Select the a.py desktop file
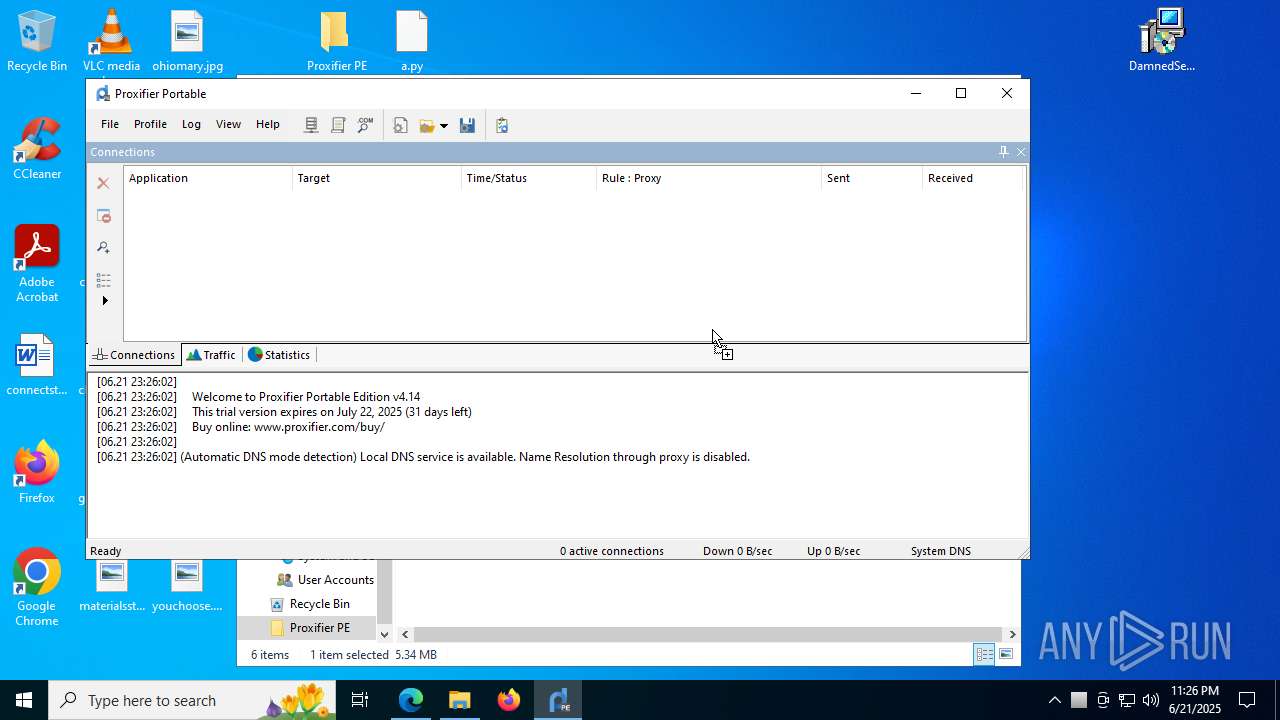Screen dimensions: 1280x720 pos(412,41)
